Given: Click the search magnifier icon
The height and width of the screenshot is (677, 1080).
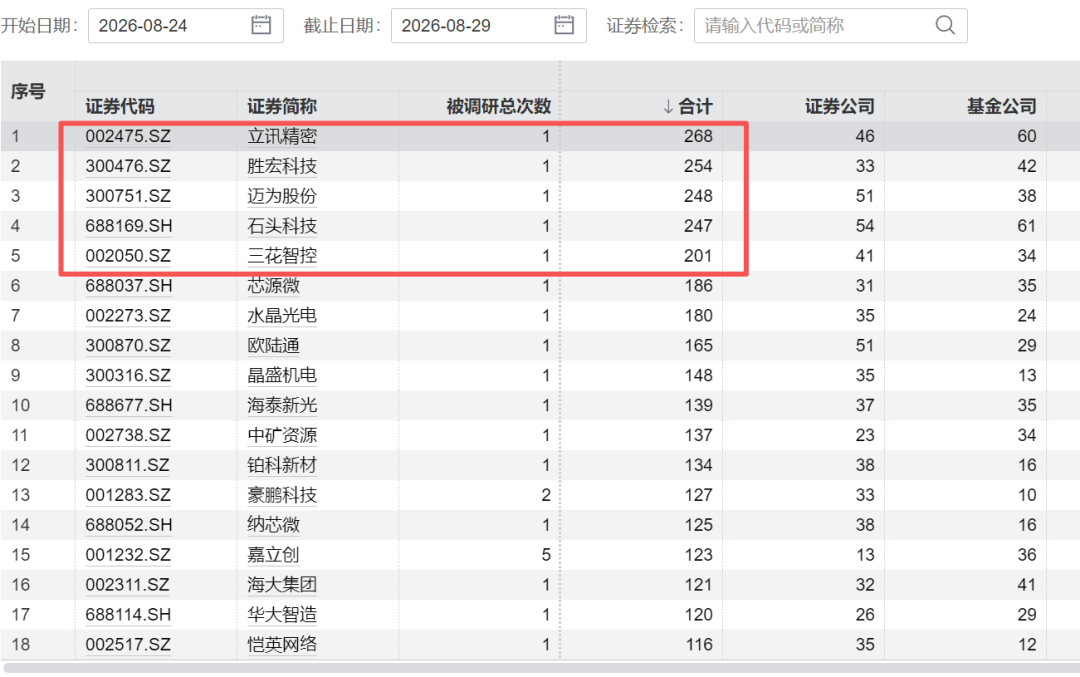Looking at the screenshot, I should coord(945,25).
